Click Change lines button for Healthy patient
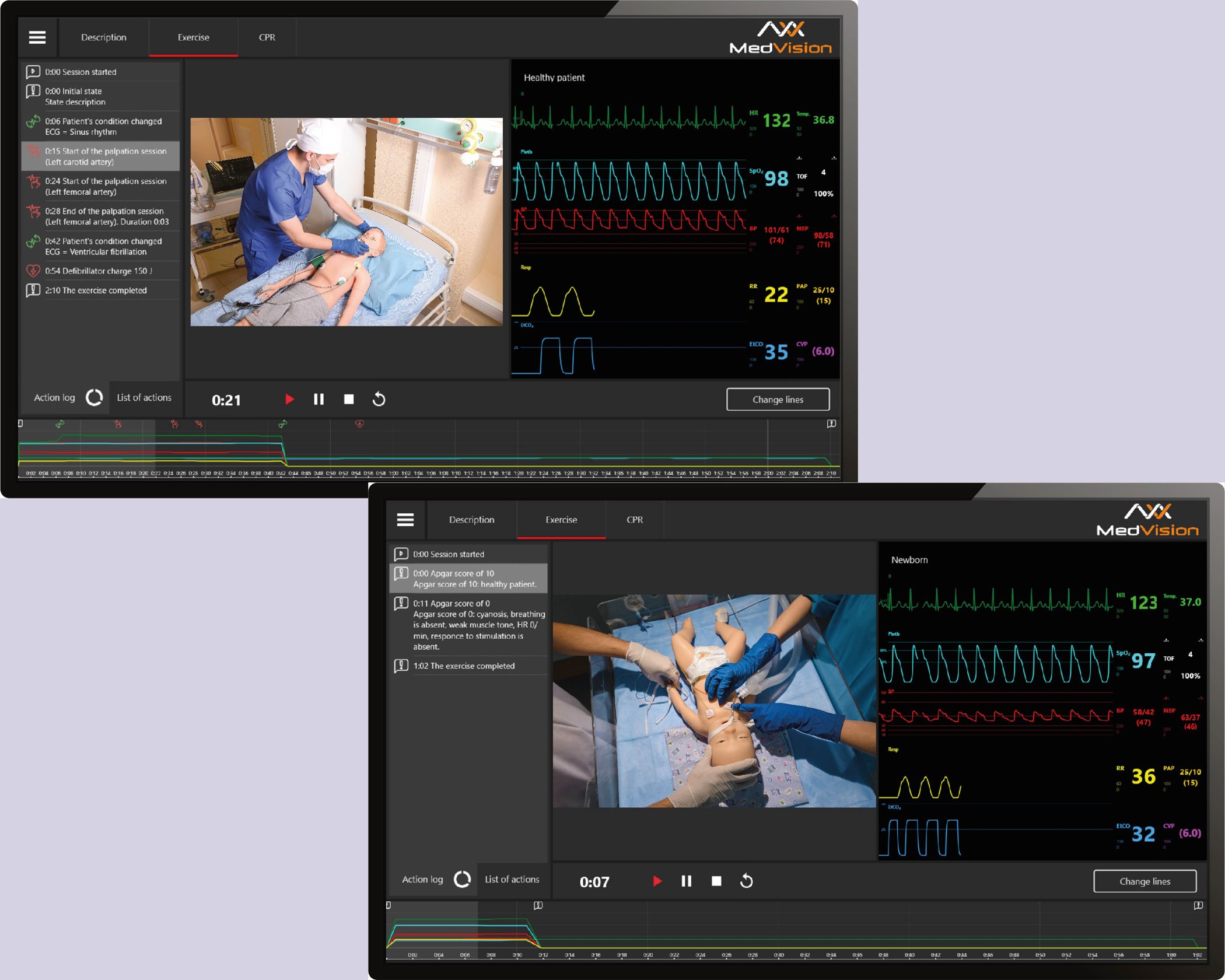1225x980 pixels. pos(778,400)
